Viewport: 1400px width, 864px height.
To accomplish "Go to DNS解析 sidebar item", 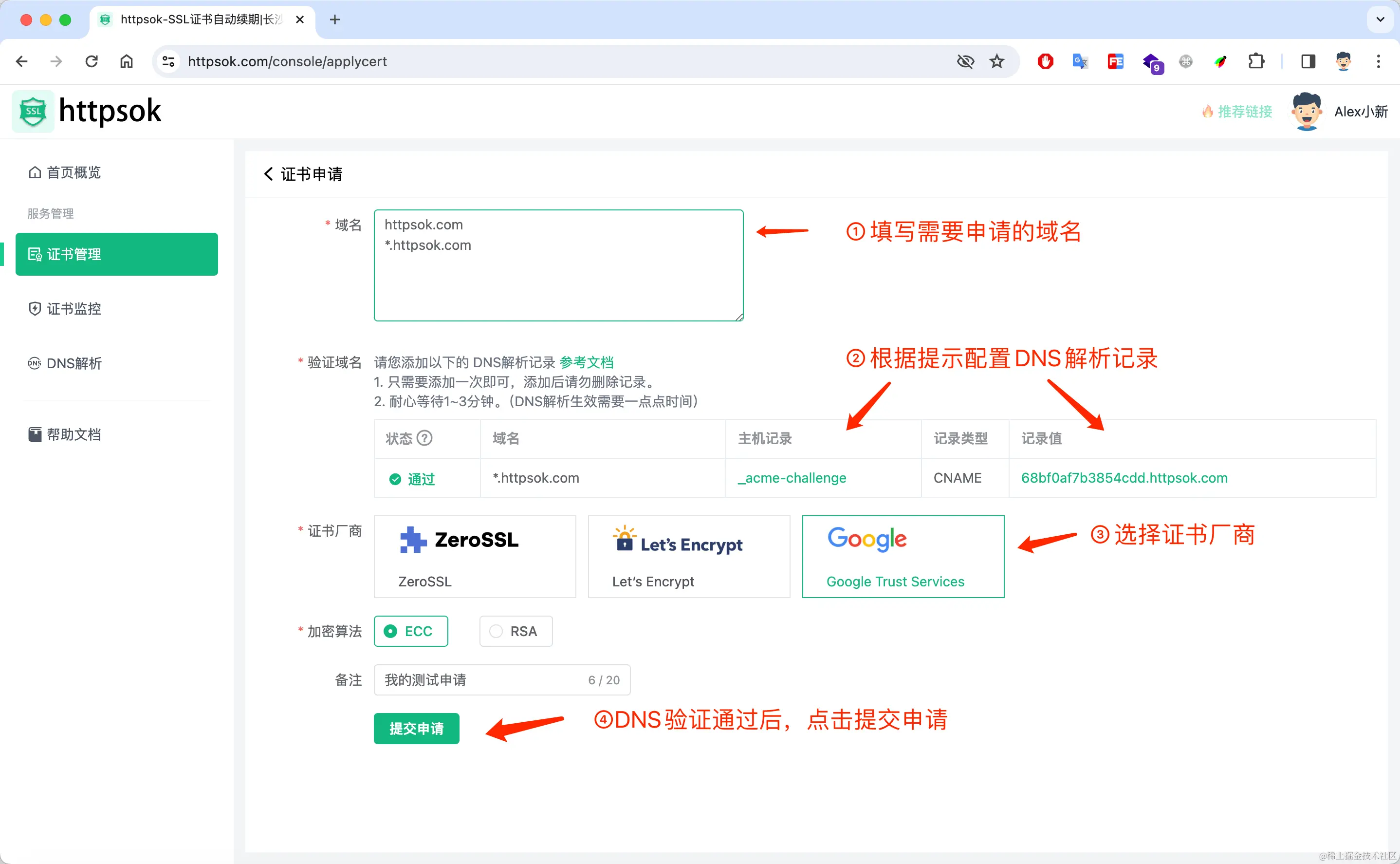I will (74, 363).
